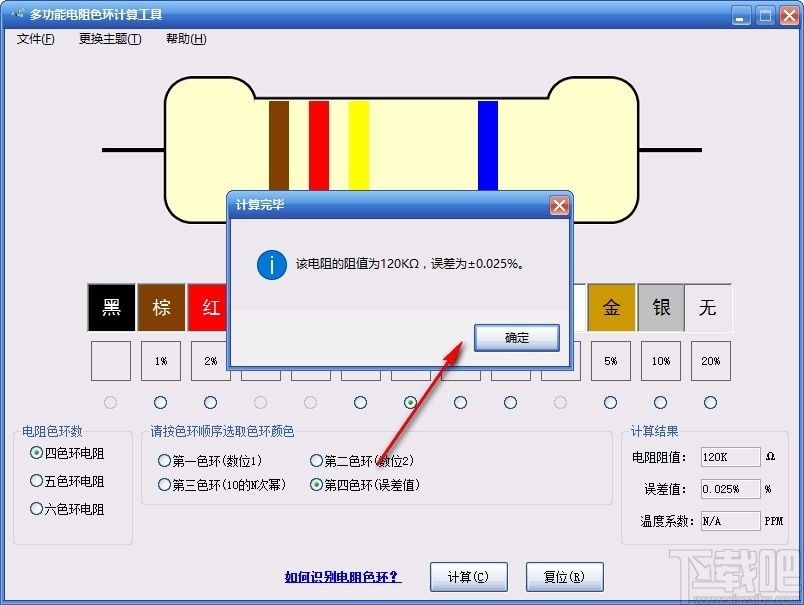Viewport: 804px width, 605px height.
Task: Choose the 无 (none) band option
Action: (x=710, y=308)
